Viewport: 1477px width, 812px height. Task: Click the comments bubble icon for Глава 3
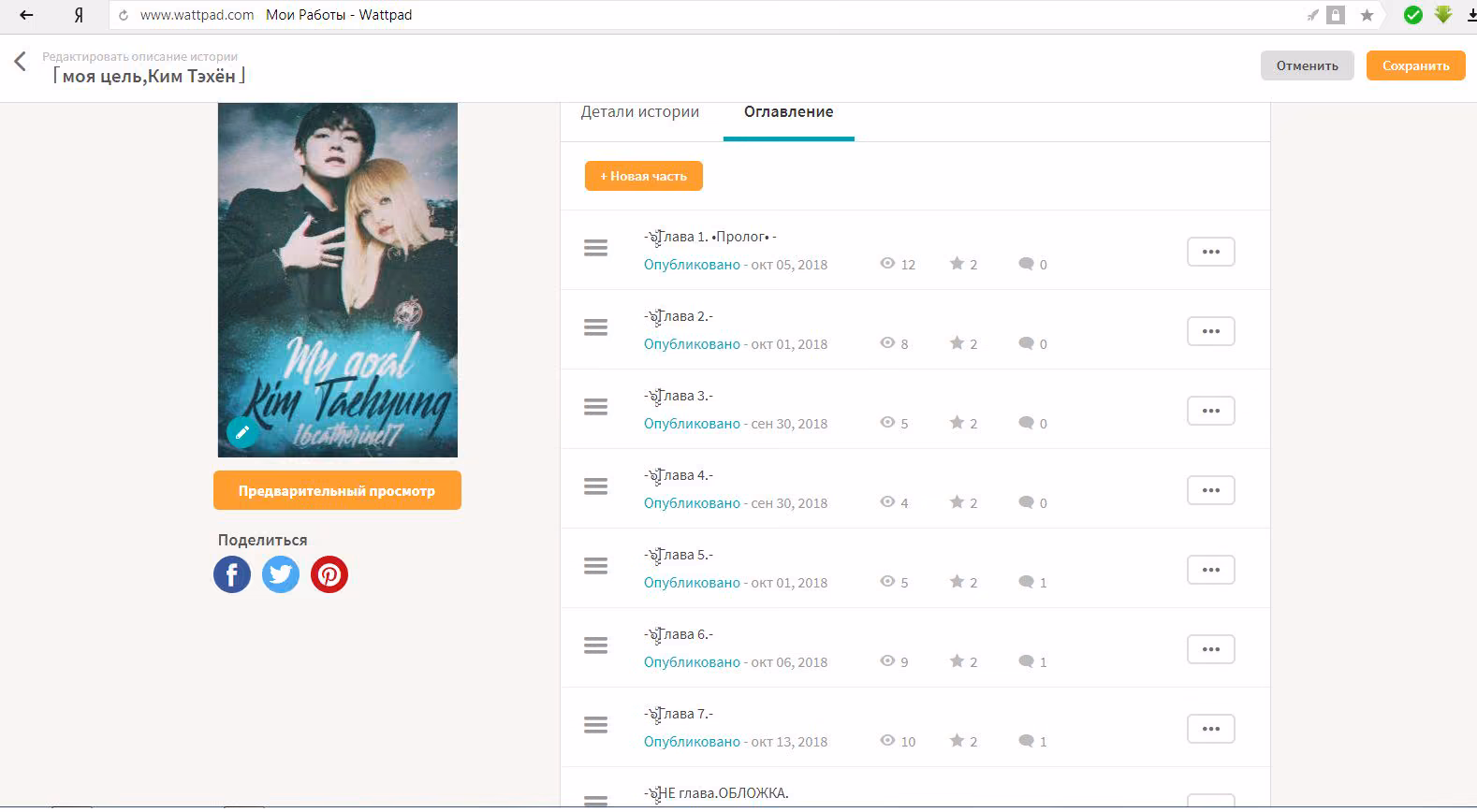pos(1026,423)
